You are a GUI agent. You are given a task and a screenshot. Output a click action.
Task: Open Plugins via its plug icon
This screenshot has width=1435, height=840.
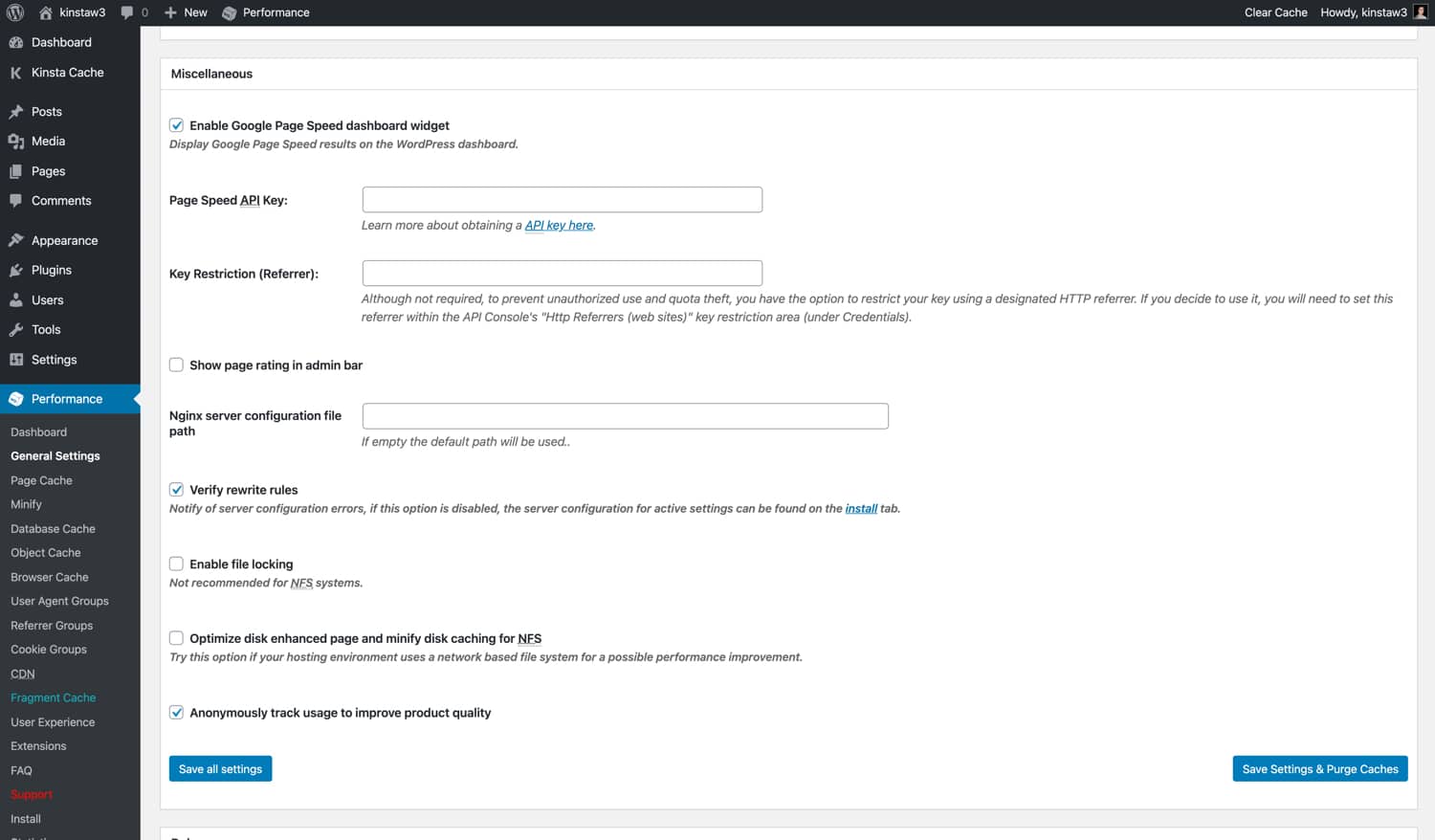pyautogui.click(x=17, y=270)
